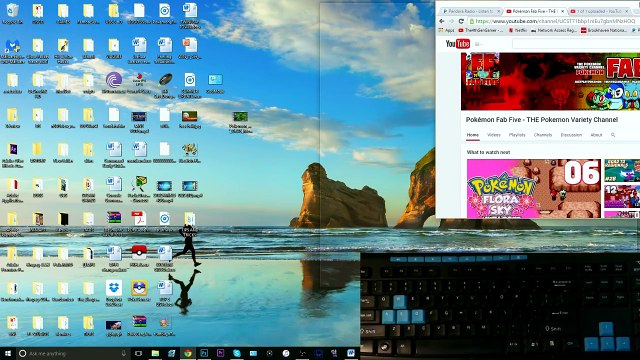Click the Chrome address bar URL
Viewport: 640px width, 360px height.
click(x=555, y=21)
